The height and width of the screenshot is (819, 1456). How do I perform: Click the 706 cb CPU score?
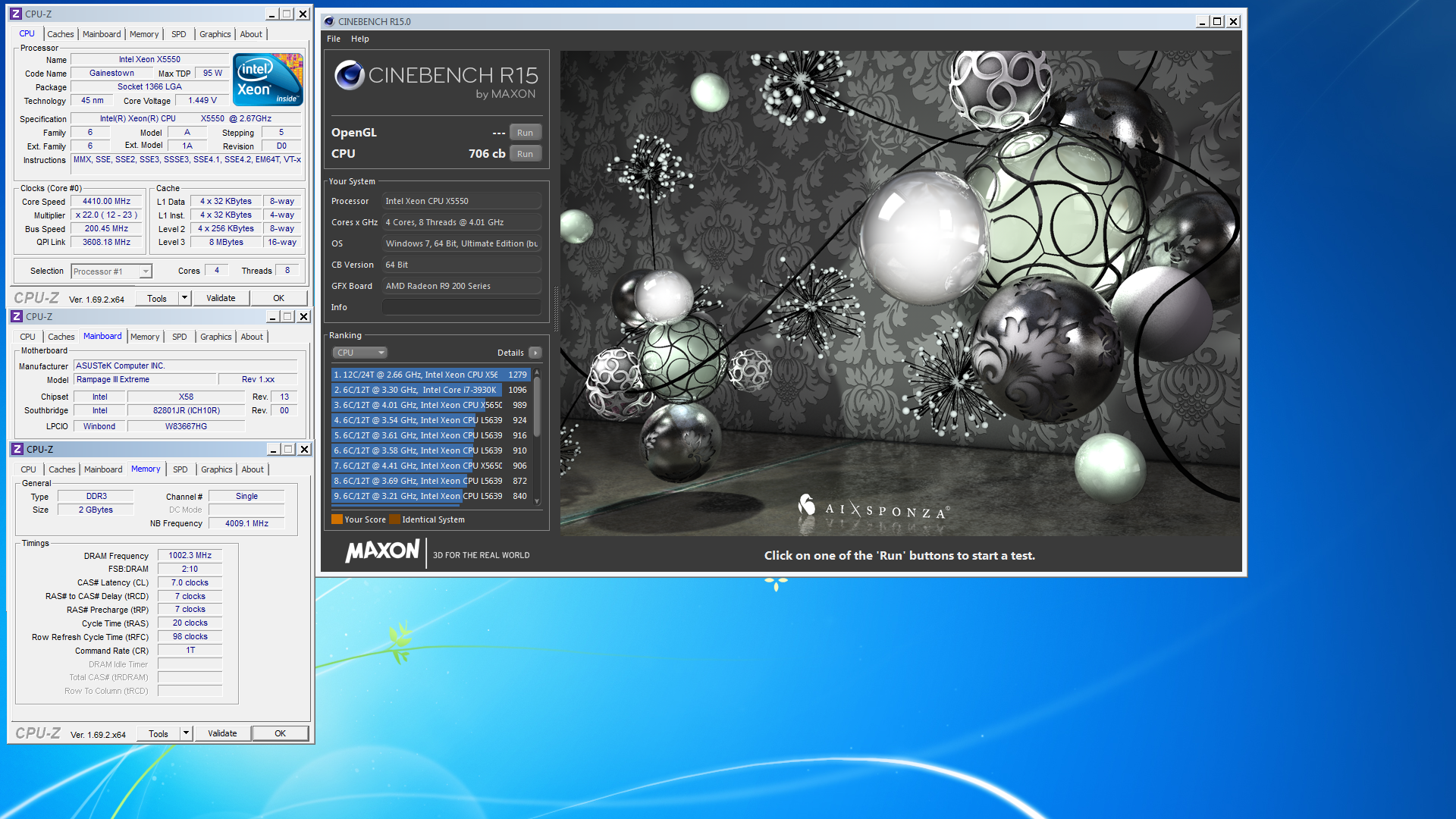[487, 154]
